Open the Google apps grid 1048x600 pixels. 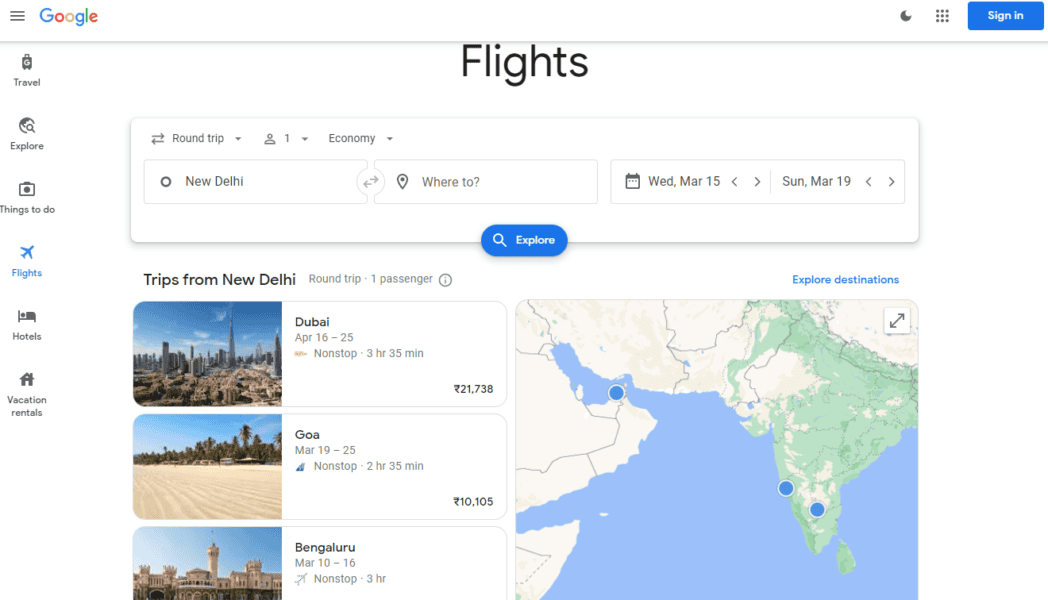[941, 16]
